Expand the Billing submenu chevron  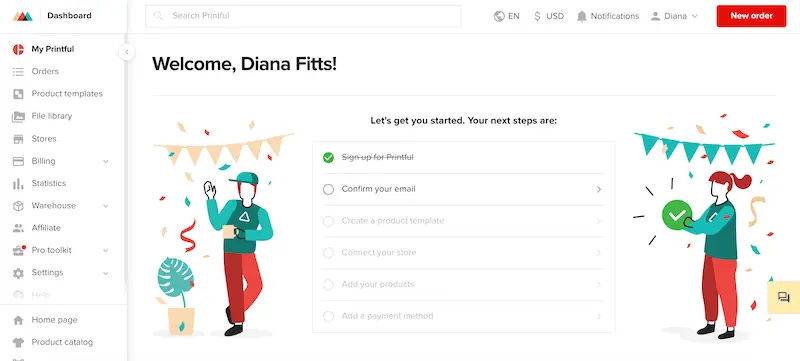click(x=106, y=161)
